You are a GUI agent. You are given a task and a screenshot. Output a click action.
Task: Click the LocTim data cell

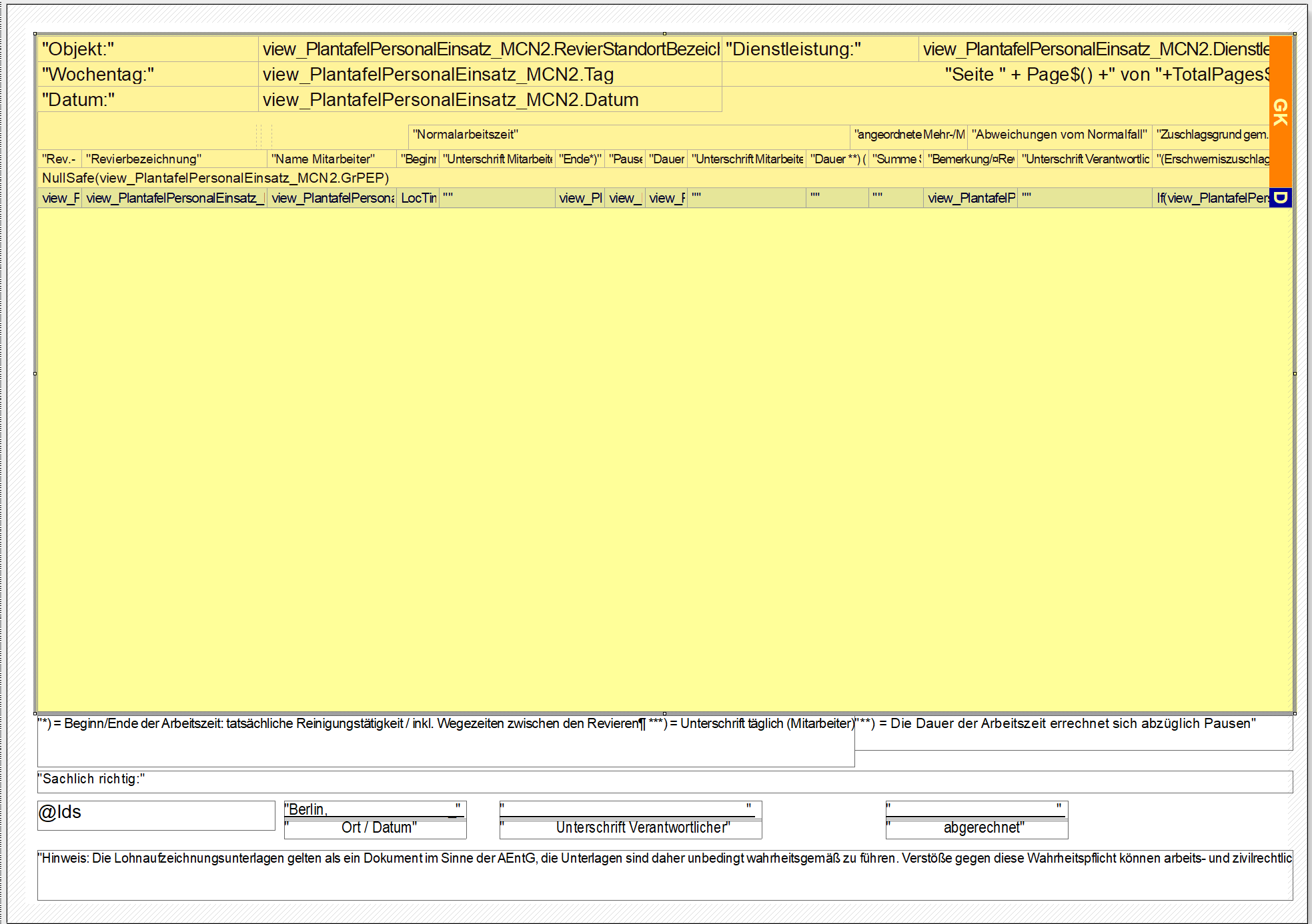[x=418, y=198]
